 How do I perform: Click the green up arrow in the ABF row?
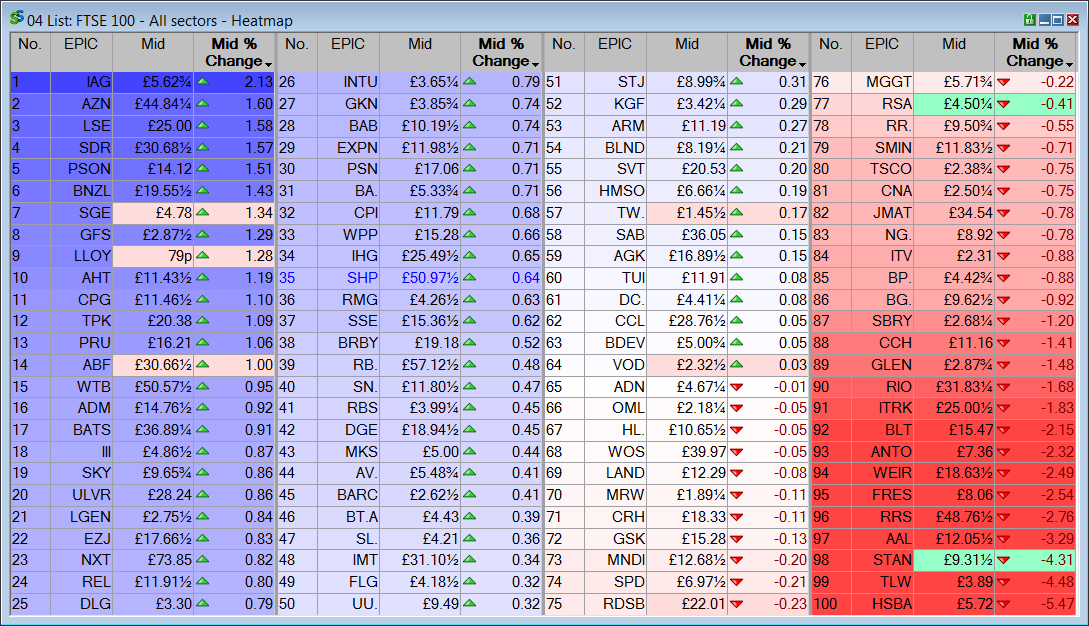coord(202,364)
